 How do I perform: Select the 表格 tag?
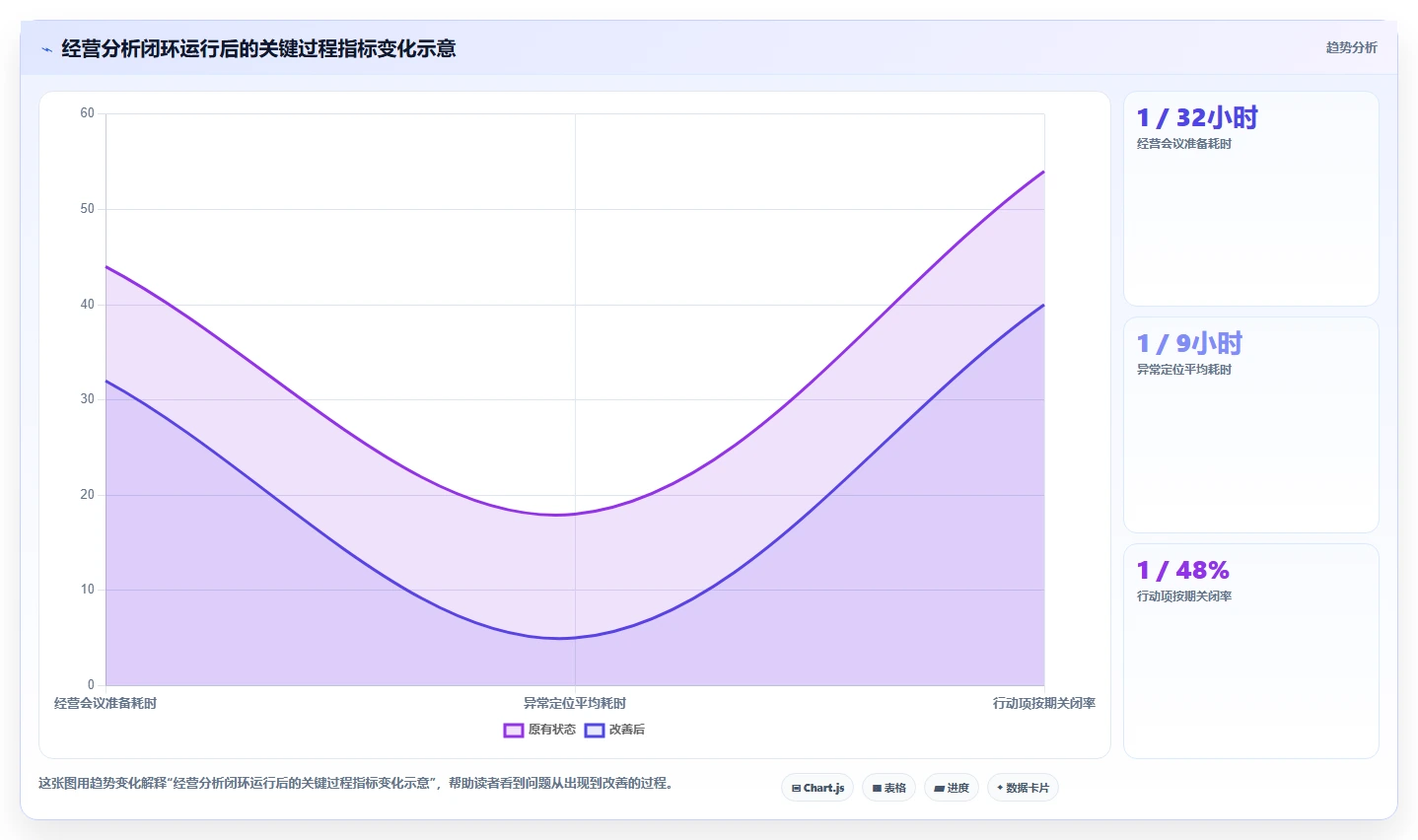click(x=888, y=788)
